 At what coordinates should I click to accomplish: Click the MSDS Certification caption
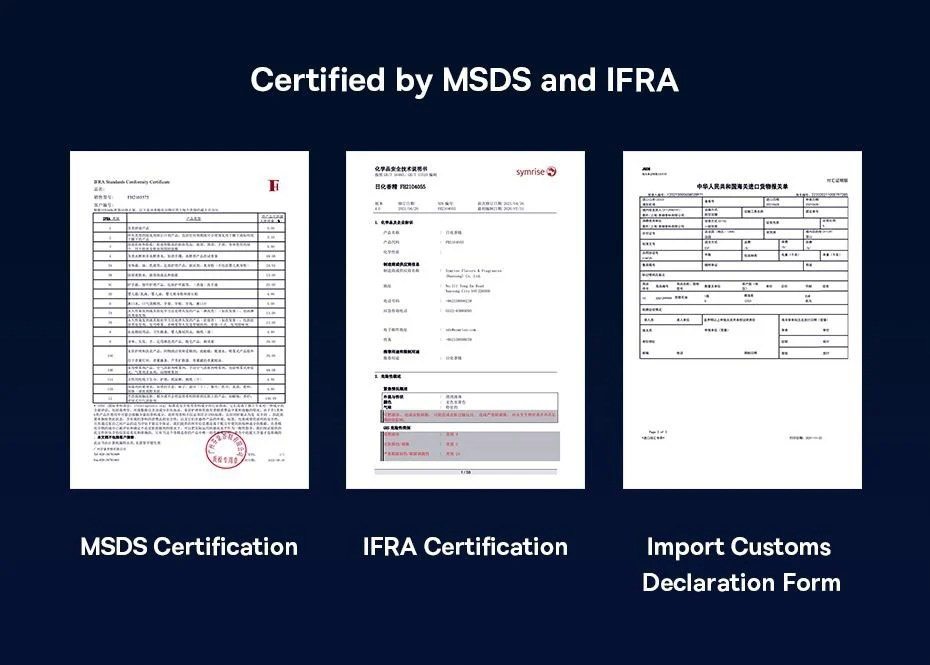coord(189,546)
